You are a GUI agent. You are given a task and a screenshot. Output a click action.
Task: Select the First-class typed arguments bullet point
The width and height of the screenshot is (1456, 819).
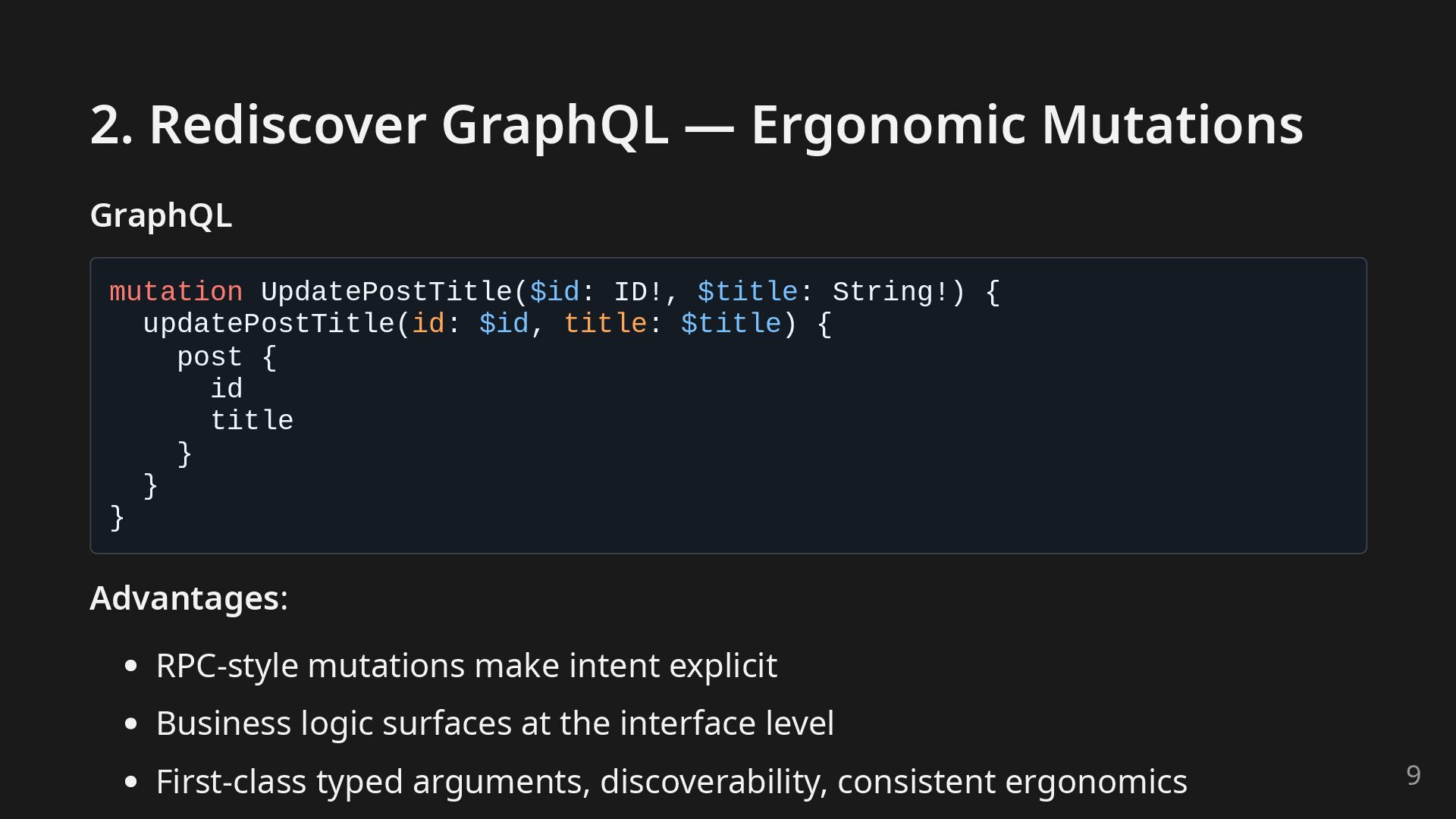pyautogui.click(x=671, y=782)
